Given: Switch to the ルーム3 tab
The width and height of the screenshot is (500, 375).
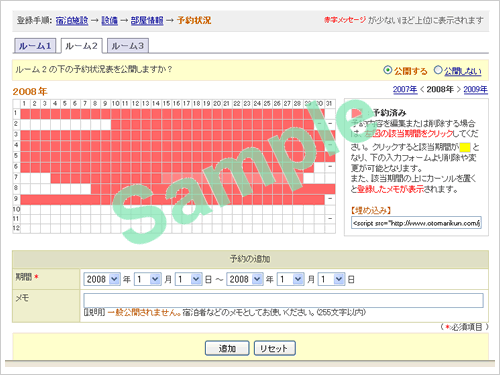Looking at the screenshot, I should [x=128, y=46].
